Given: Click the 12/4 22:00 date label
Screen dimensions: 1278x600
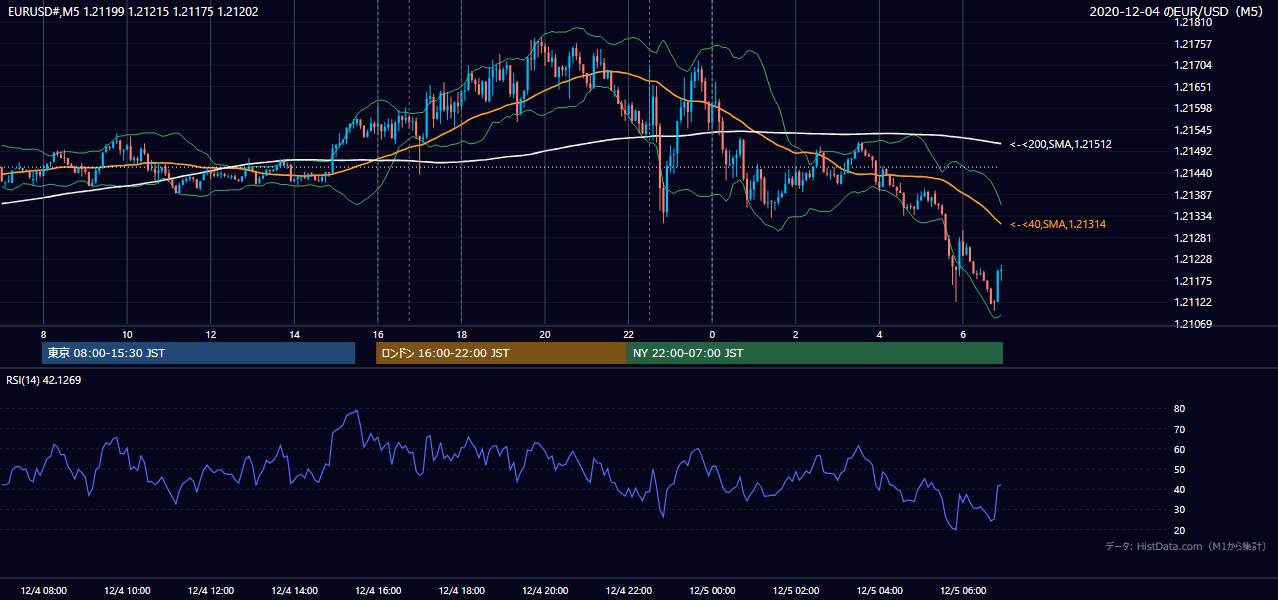Looking at the screenshot, I should (x=629, y=591).
